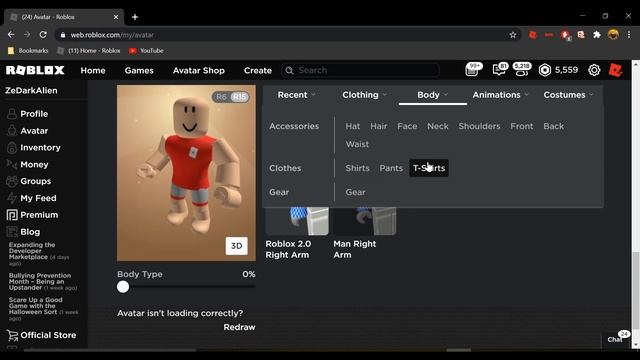
Task: Select Hair under Accessories
Action: (x=379, y=126)
